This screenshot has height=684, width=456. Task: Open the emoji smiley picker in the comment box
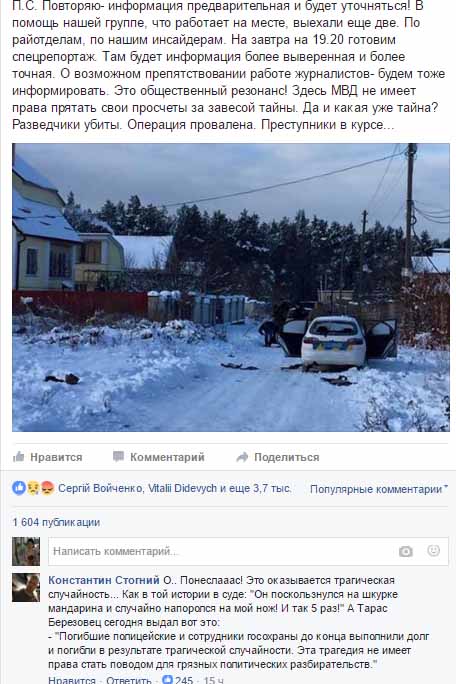pyautogui.click(x=433, y=551)
